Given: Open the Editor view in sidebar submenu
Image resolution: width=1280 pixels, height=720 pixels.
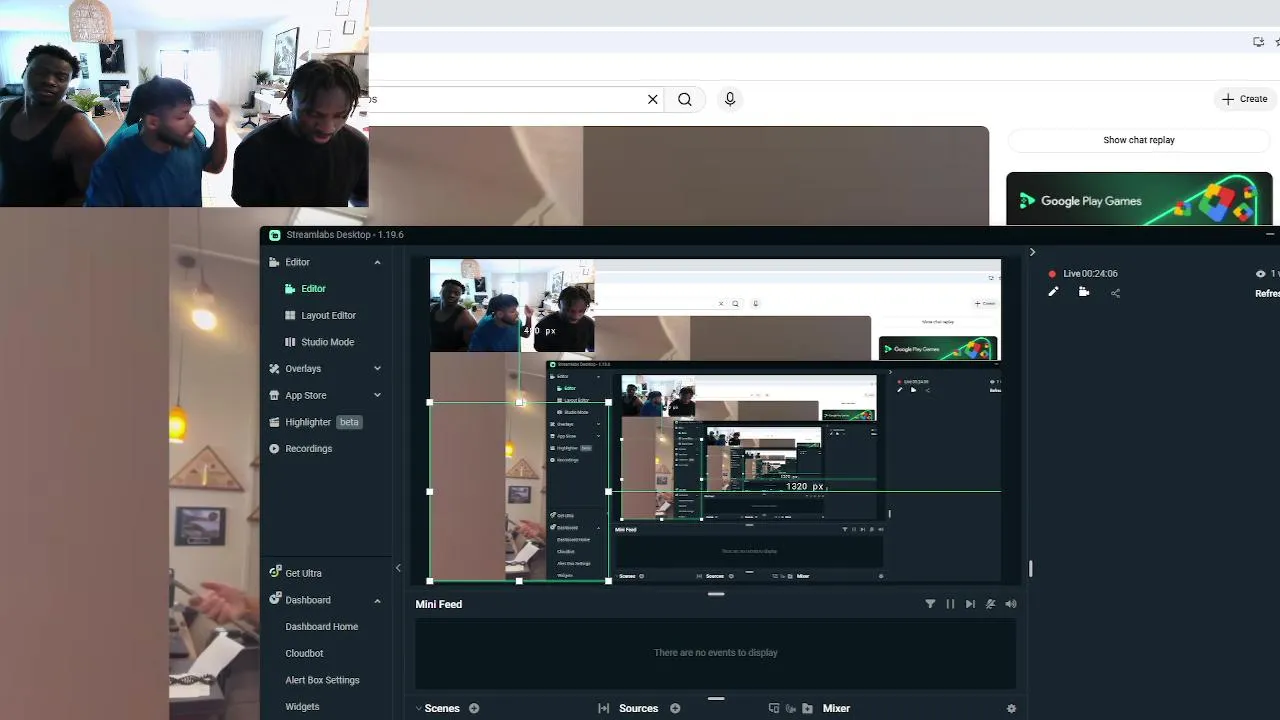Looking at the screenshot, I should coord(313,288).
